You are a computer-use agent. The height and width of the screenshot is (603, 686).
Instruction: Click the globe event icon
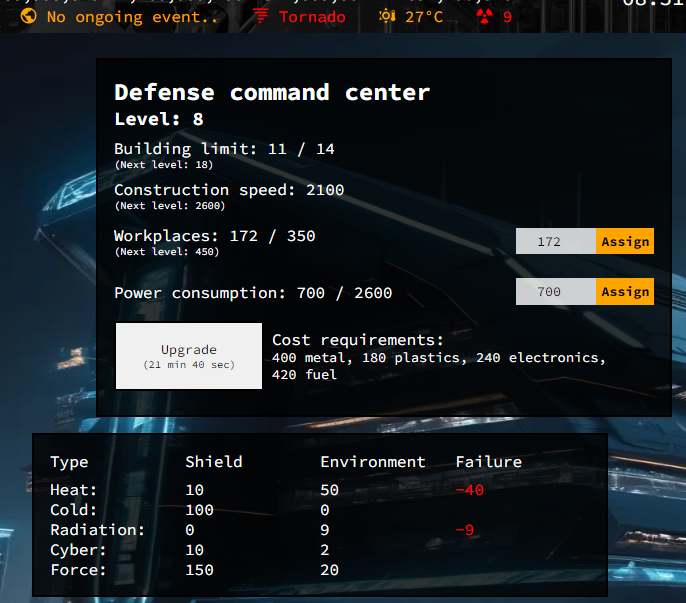[28, 17]
